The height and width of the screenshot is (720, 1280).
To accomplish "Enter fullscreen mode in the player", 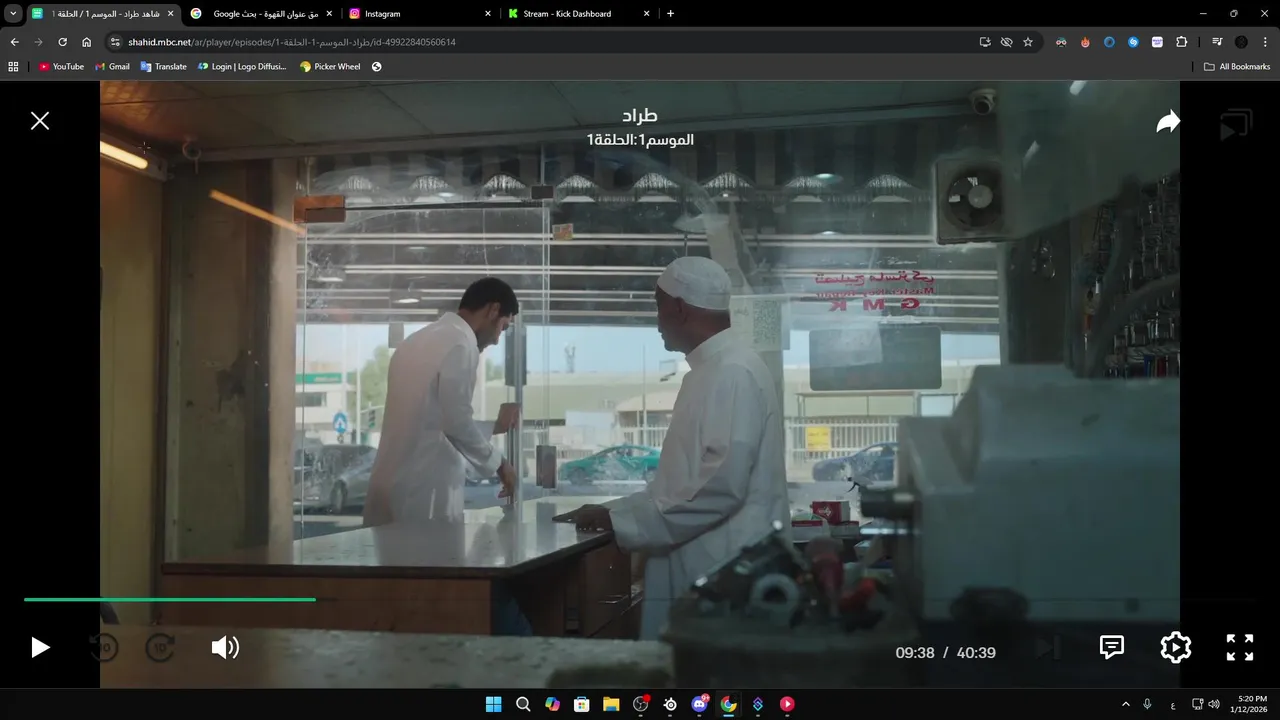I will (x=1240, y=648).
